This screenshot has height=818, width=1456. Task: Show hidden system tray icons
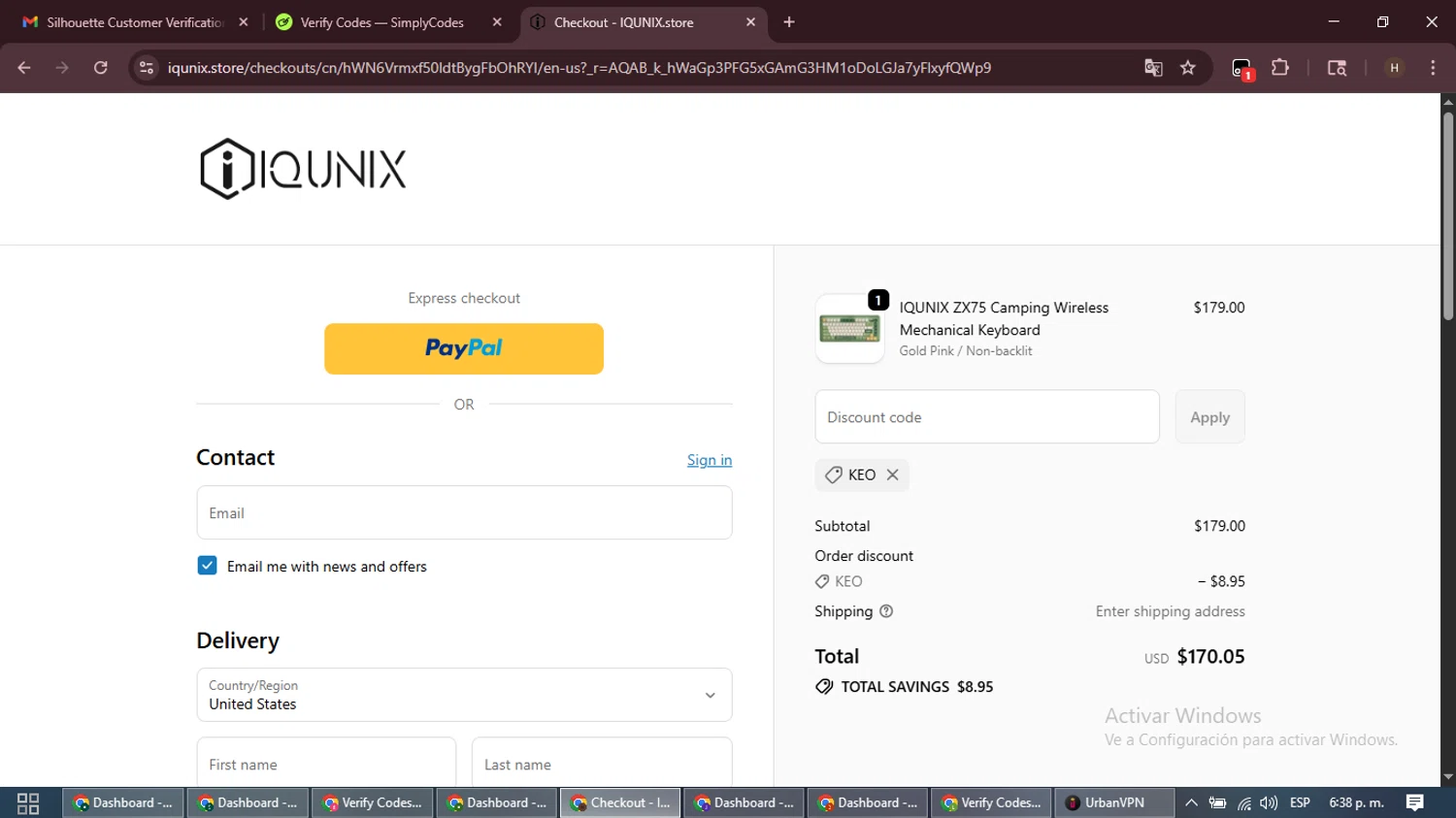coord(1191,802)
